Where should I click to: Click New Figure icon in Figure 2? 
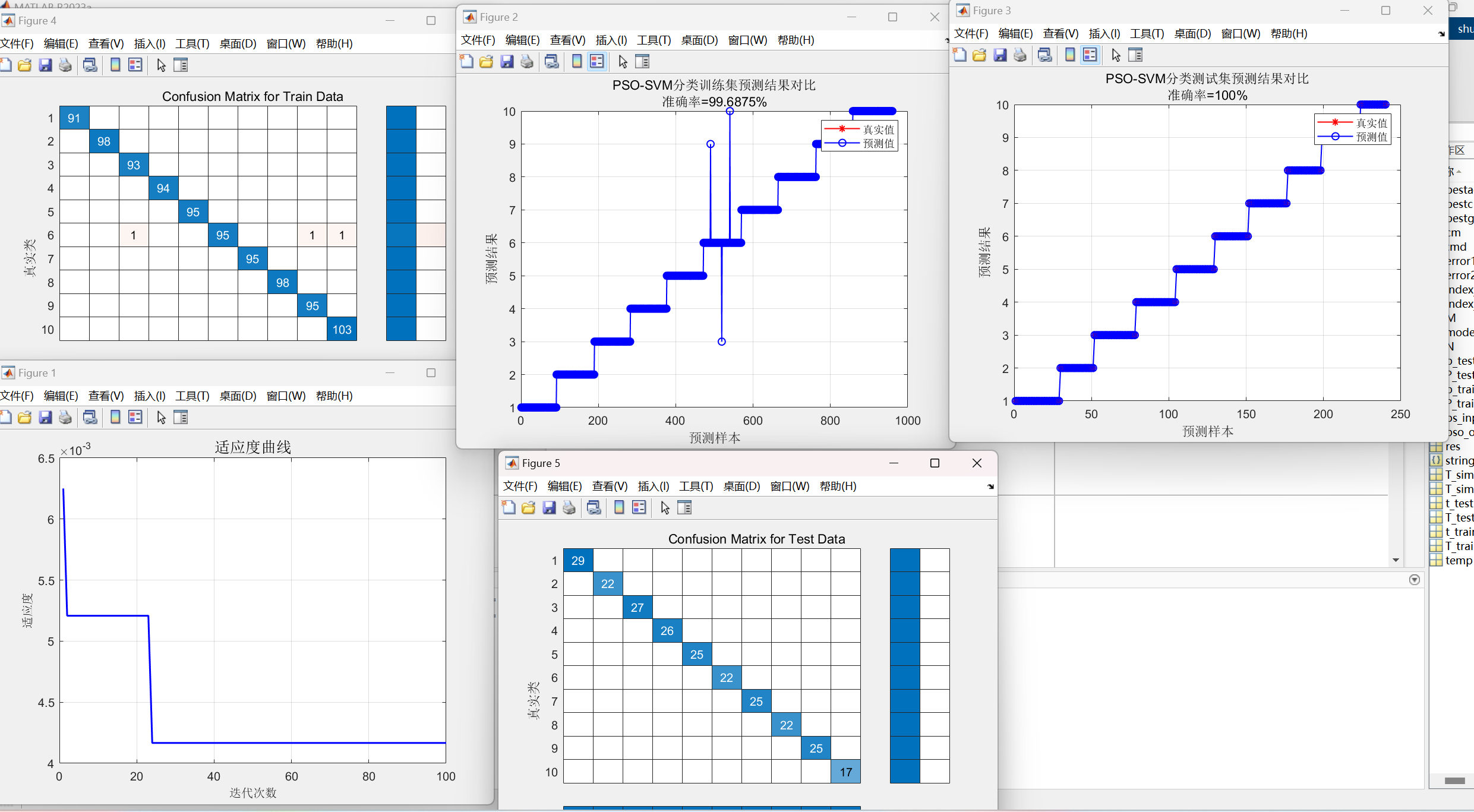[x=467, y=62]
